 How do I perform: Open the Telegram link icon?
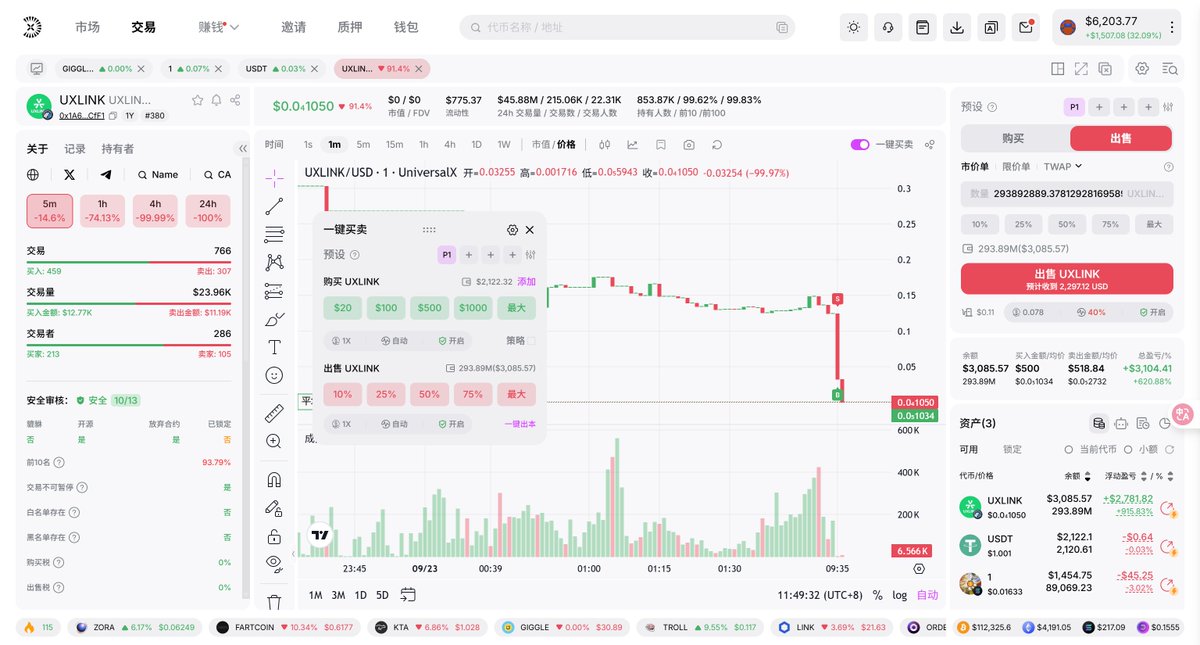[106, 174]
